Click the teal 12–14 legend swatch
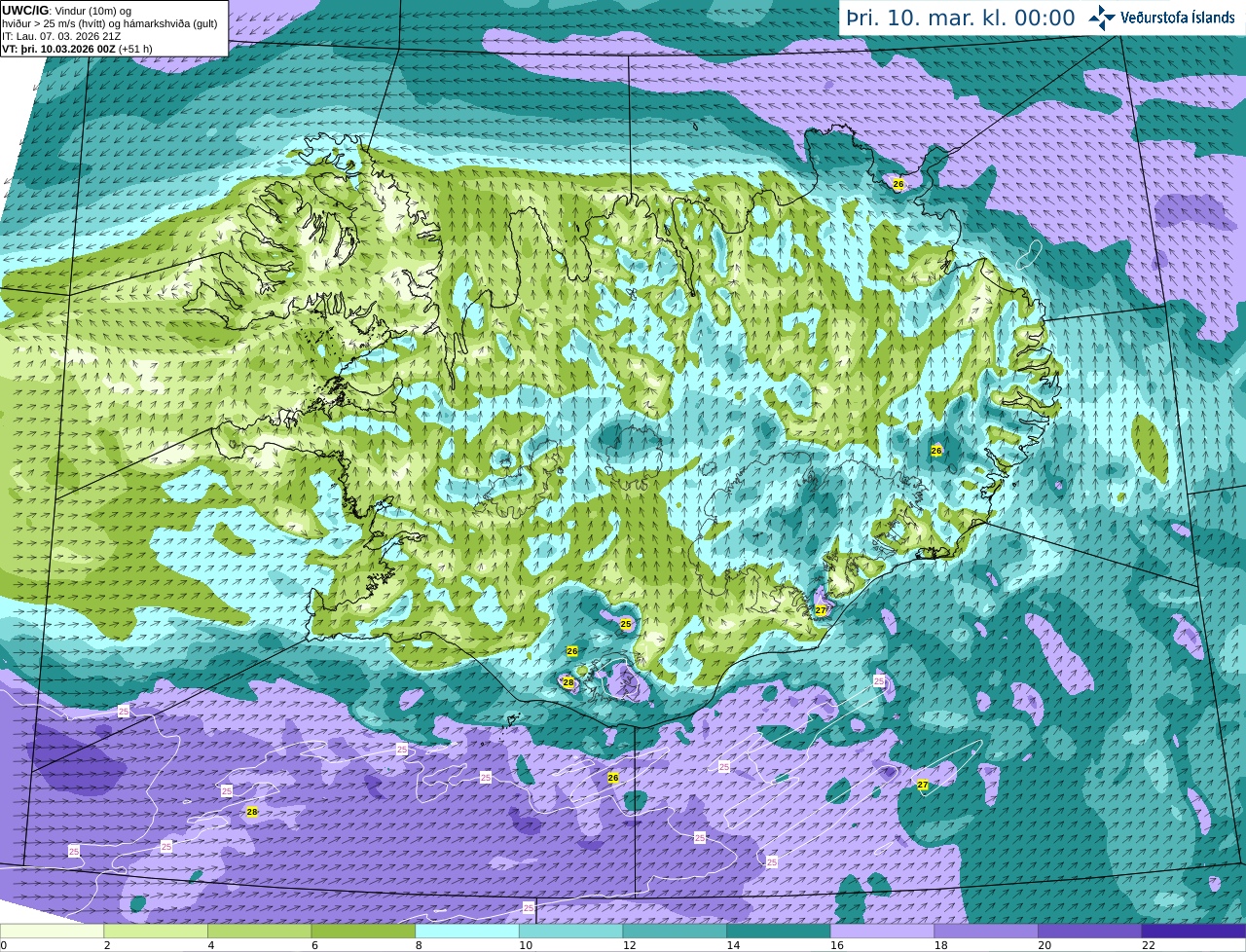The height and width of the screenshot is (952, 1246). pyautogui.click(x=675, y=932)
